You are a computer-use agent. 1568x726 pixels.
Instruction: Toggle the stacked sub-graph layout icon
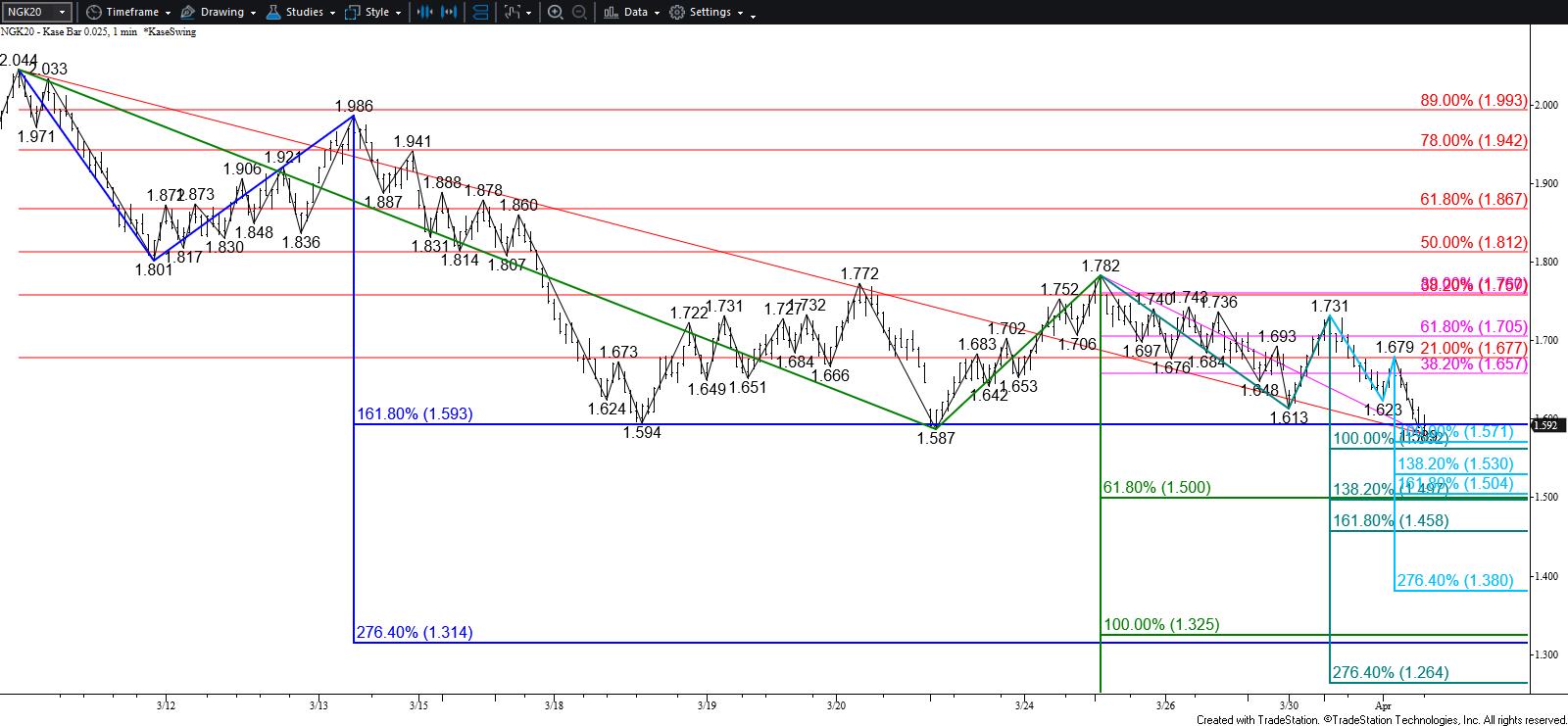point(480,12)
